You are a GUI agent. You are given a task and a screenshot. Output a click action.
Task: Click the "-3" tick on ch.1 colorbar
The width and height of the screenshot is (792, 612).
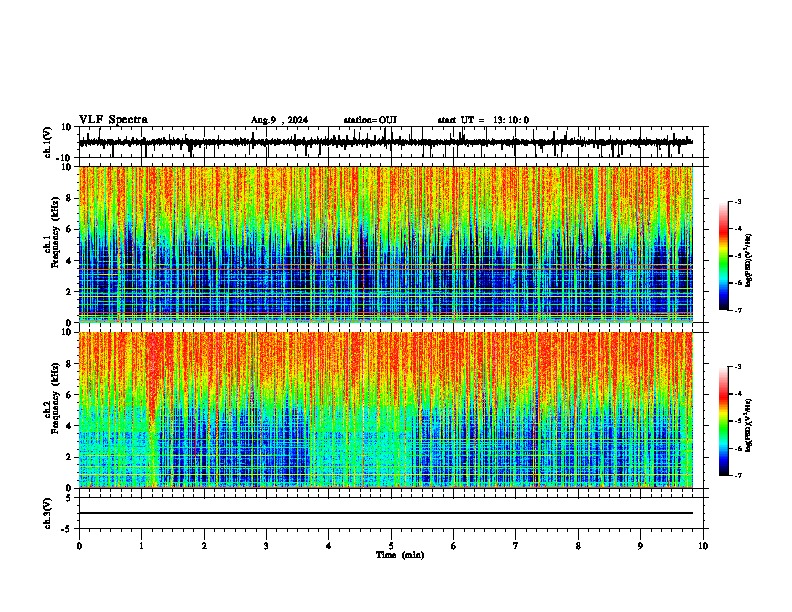(x=737, y=201)
